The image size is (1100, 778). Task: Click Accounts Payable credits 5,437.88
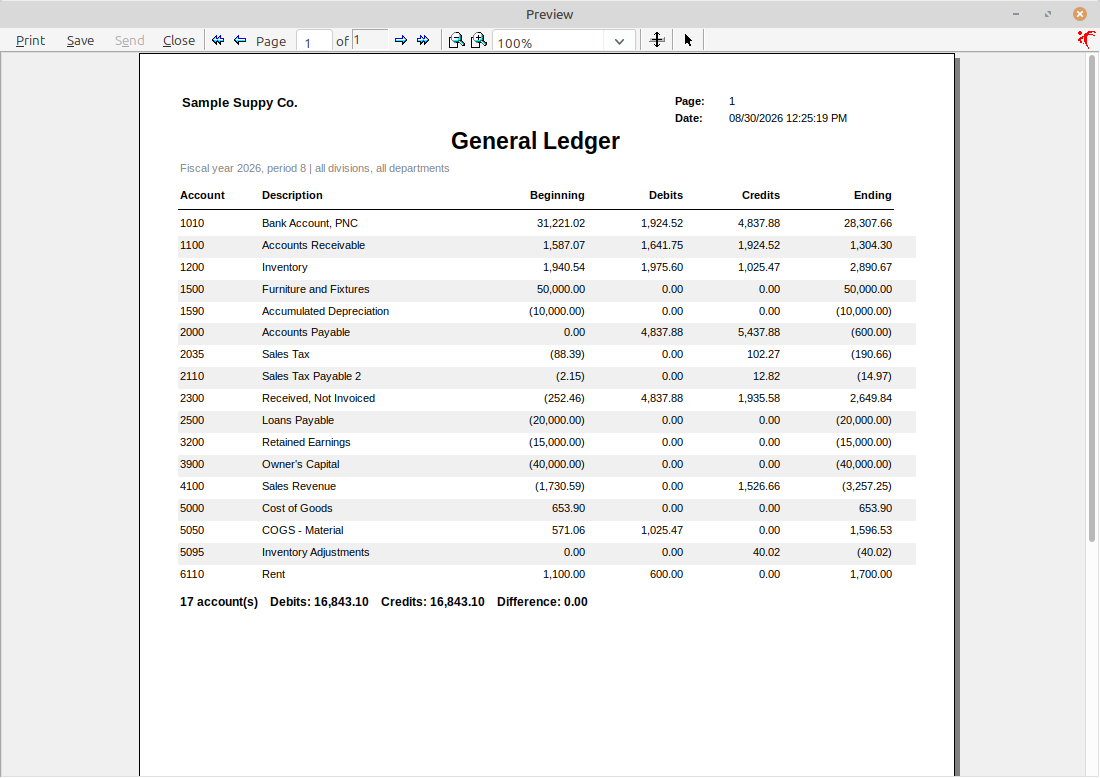pos(758,332)
